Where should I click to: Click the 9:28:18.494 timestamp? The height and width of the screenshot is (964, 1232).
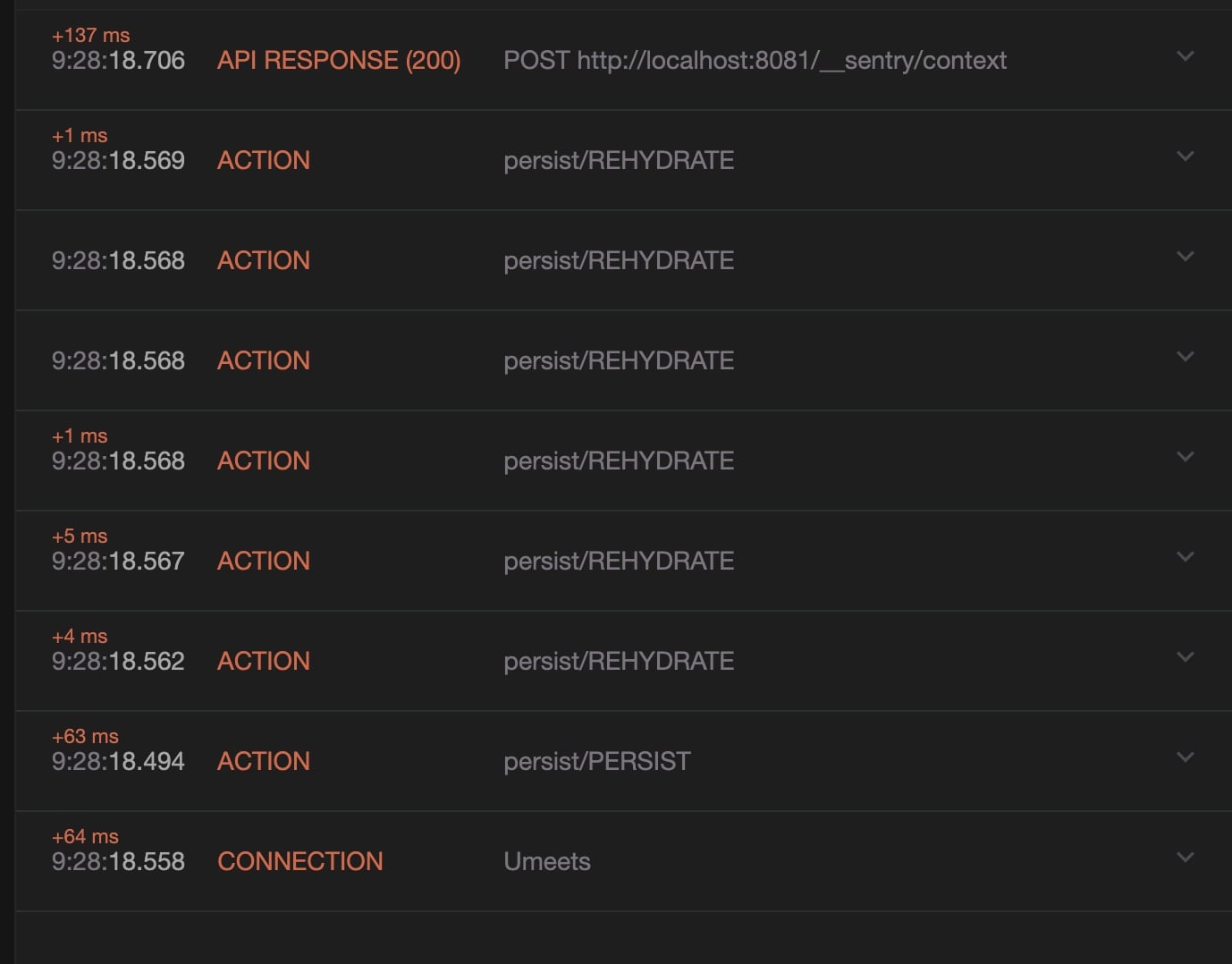click(118, 761)
